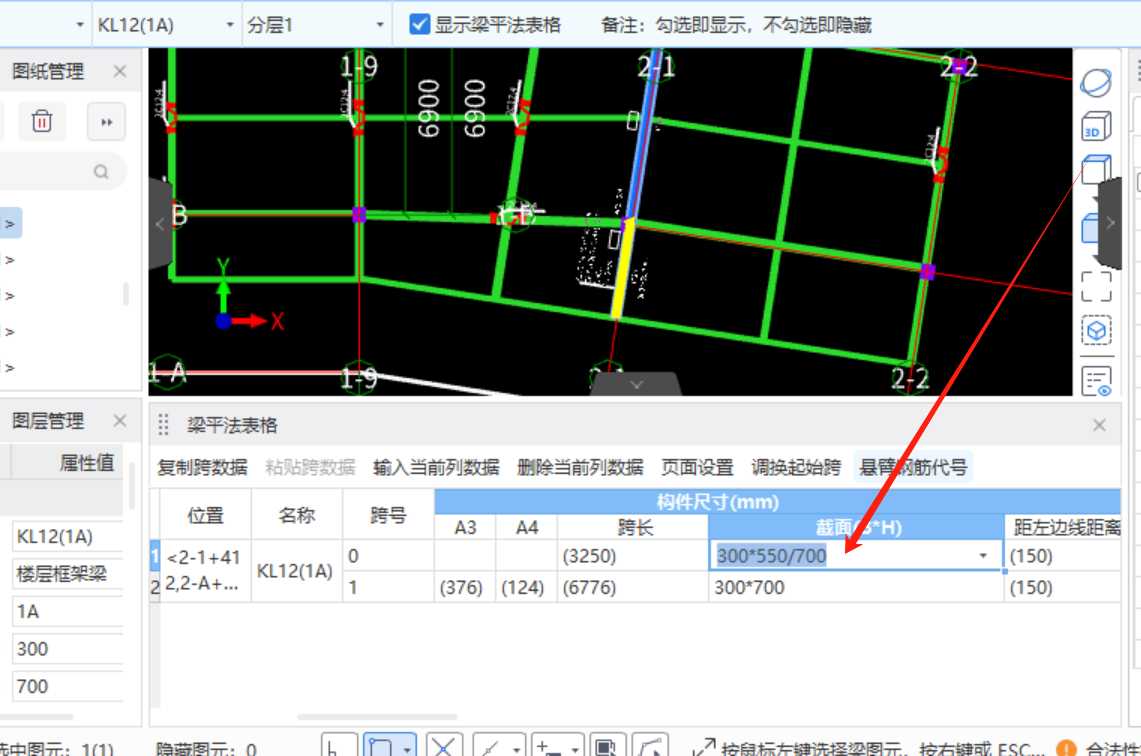Select the (124) A4 cell

click(527, 587)
